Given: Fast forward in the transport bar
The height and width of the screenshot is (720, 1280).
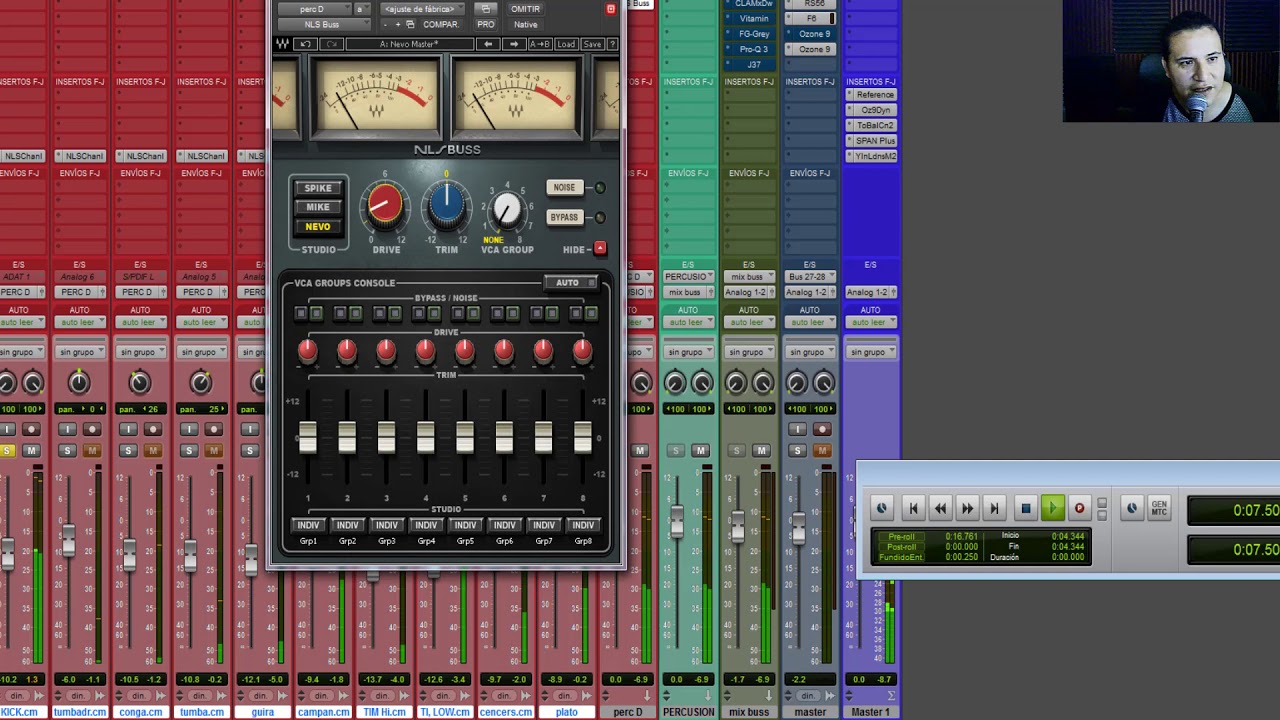Looking at the screenshot, I should [967, 508].
